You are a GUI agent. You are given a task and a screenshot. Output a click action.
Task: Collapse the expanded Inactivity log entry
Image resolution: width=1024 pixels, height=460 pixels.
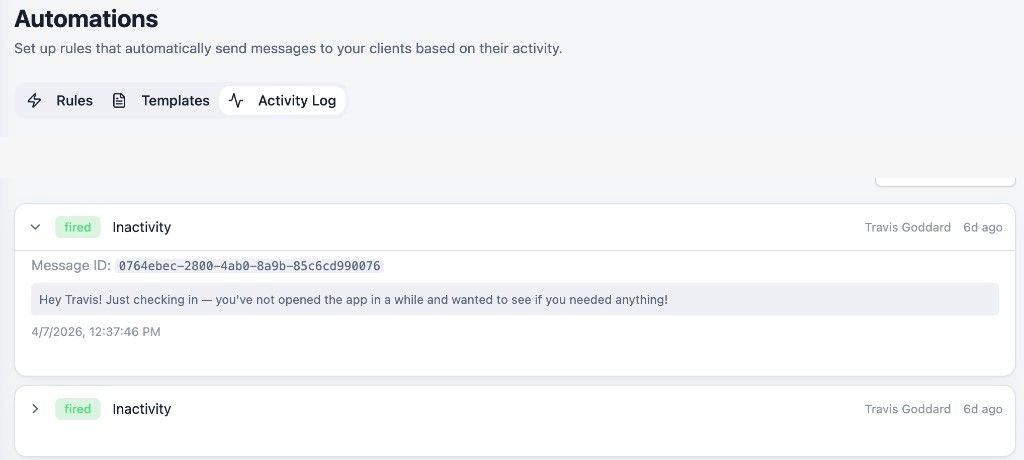35,227
